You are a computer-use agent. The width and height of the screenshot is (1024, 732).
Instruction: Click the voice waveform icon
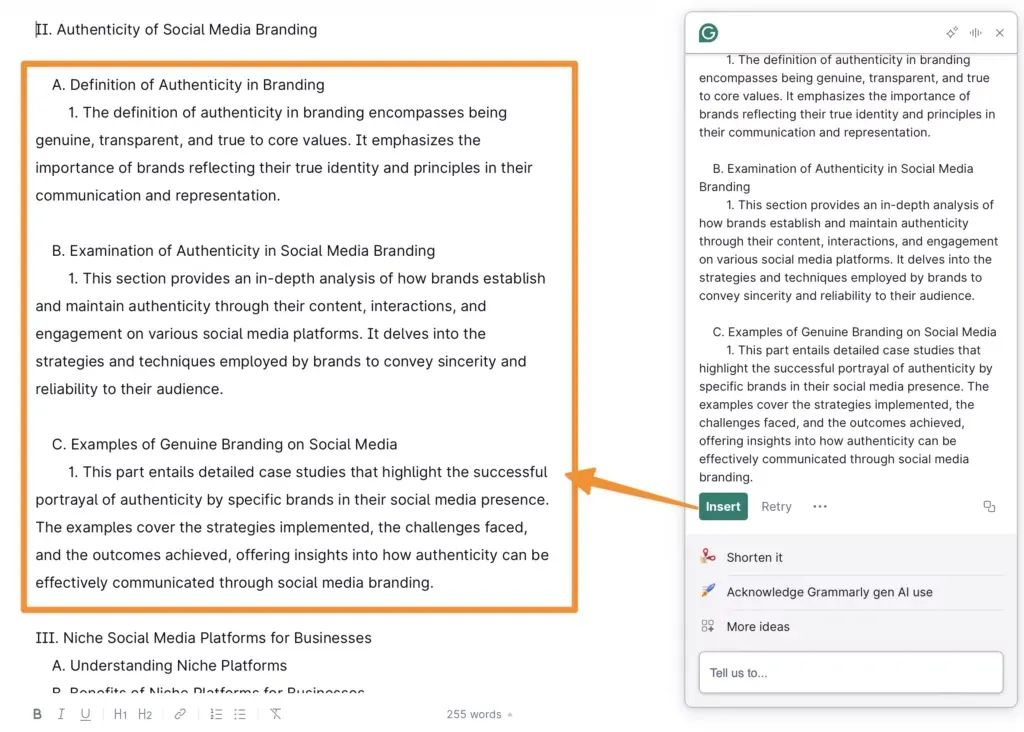click(976, 33)
